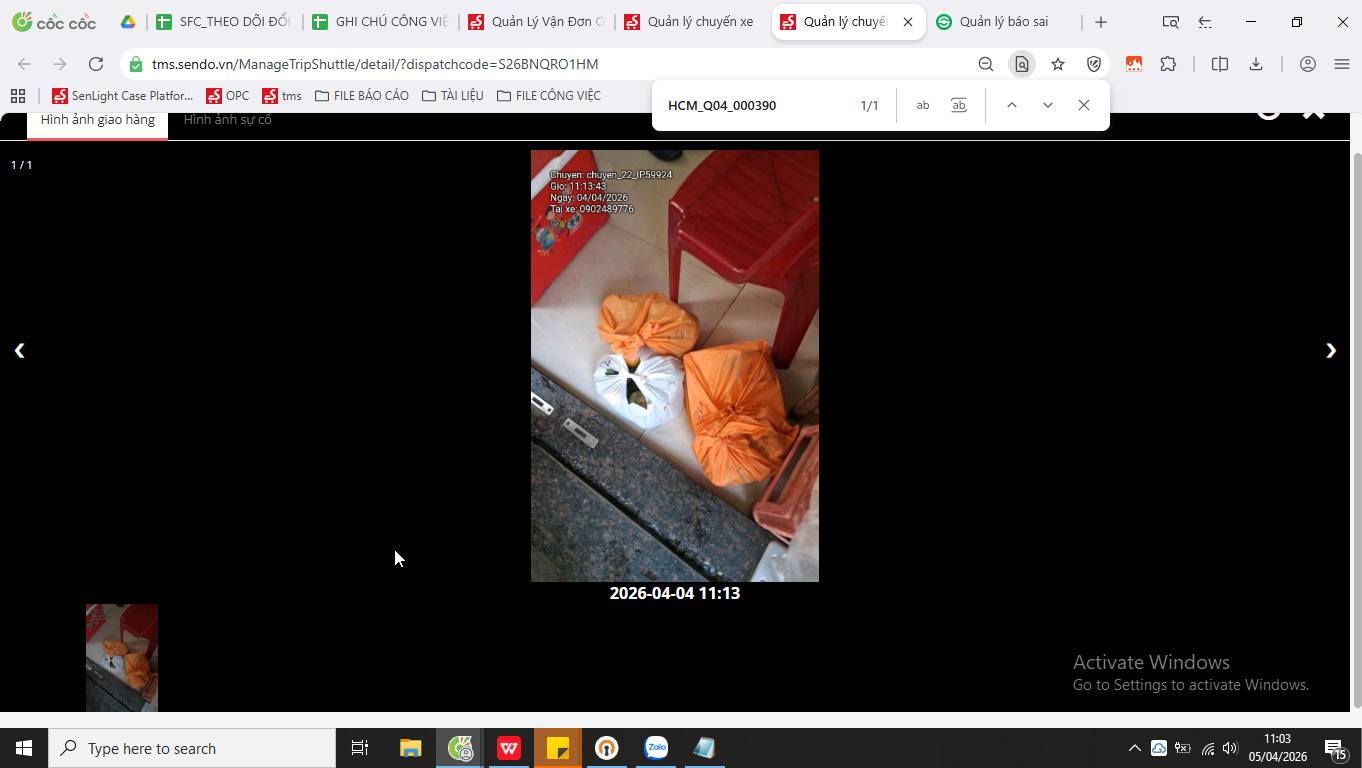
Task: Show hidden system tray icons
Action: tap(1134, 748)
